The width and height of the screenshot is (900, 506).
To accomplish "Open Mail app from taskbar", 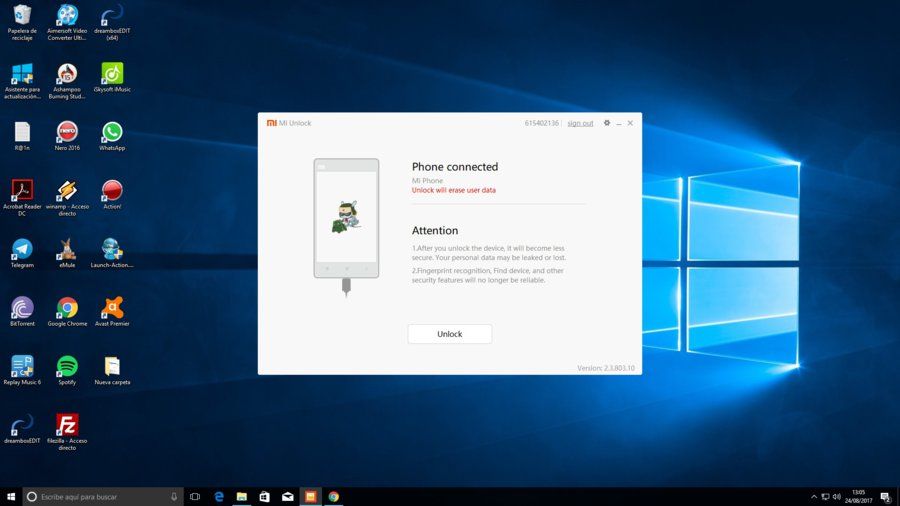I will (x=288, y=497).
